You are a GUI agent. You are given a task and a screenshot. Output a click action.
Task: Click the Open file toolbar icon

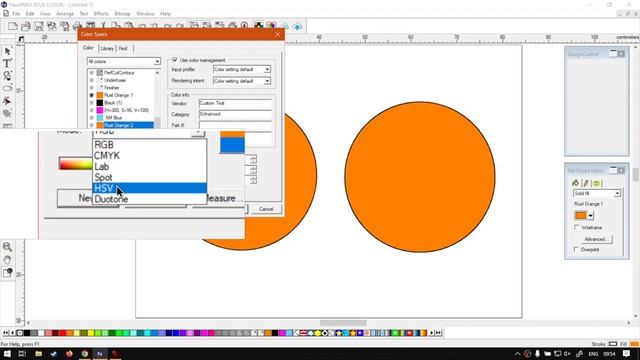click(x=26, y=27)
